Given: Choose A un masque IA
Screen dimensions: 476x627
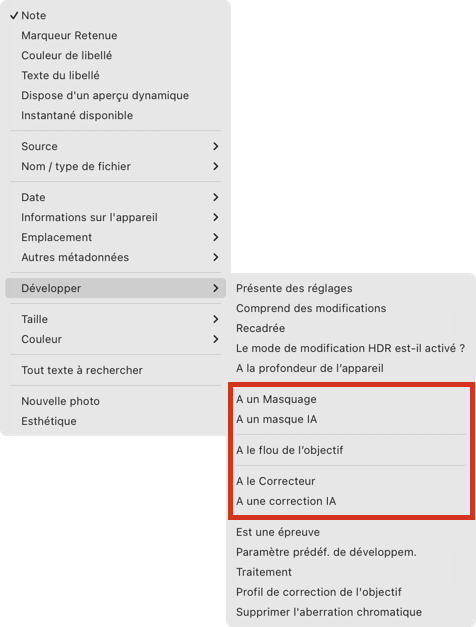Looking at the screenshot, I should 351,419.
